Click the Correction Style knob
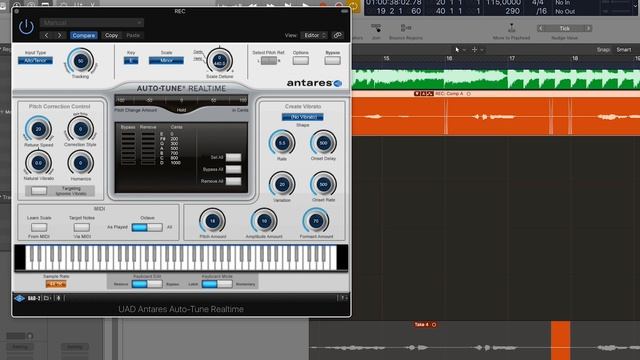Screen dimensions: 640x360 [80, 129]
